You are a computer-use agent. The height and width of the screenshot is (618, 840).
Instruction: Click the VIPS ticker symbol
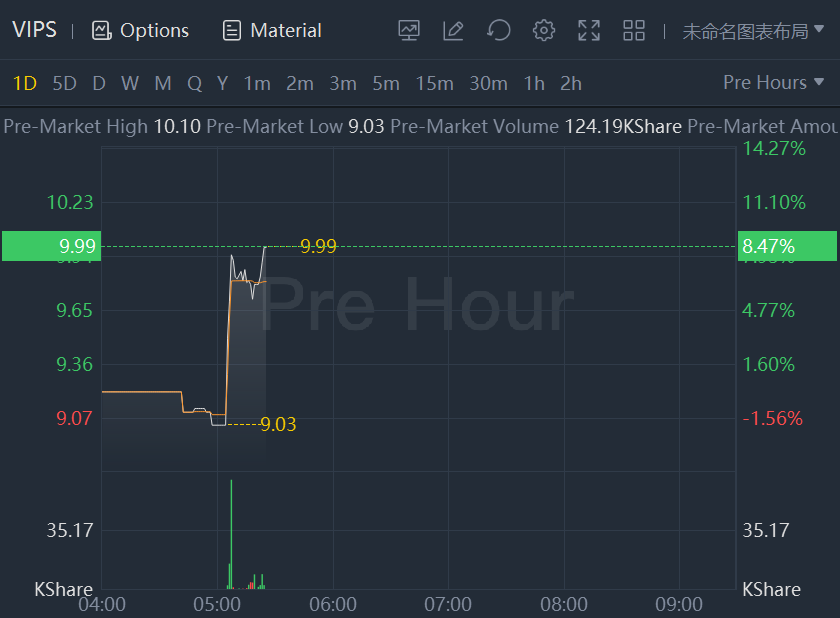pos(34,30)
